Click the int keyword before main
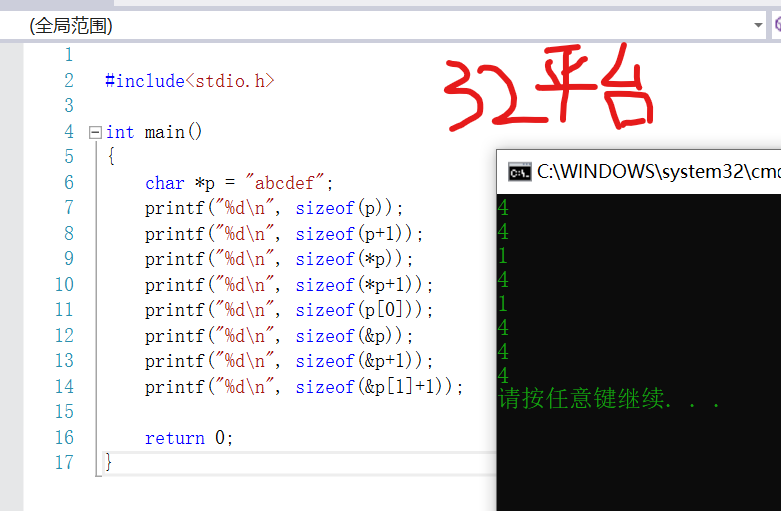Image resolution: width=781 pixels, height=511 pixels. click(120, 132)
